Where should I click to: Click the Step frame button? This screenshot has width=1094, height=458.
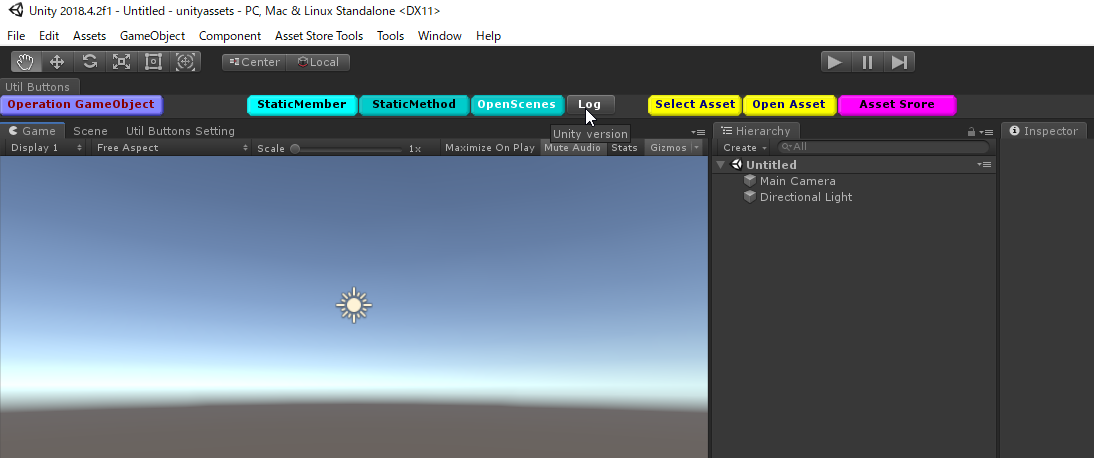pos(899,62)
